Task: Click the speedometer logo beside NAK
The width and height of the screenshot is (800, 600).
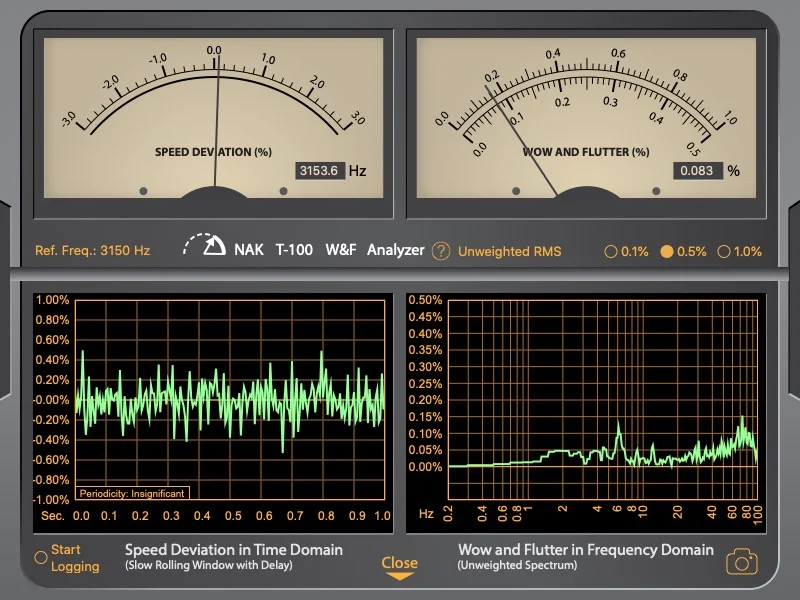Action: pos(205,247)
